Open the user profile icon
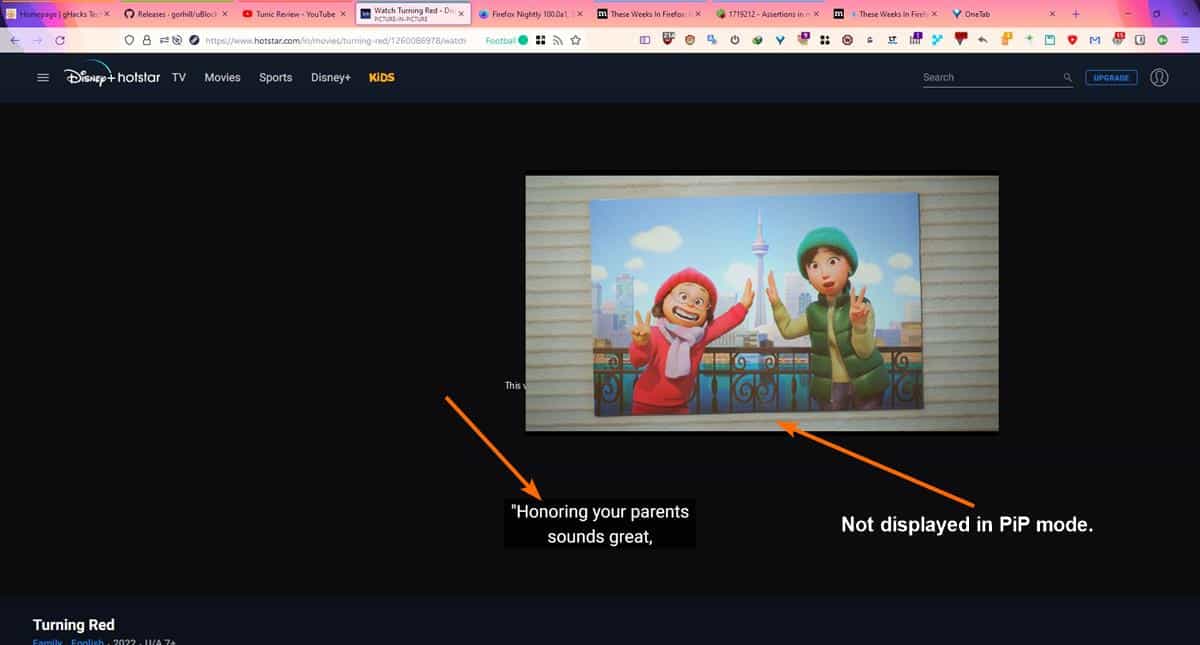Screen dimensions: 1200x645 [x=1159, y=77]
